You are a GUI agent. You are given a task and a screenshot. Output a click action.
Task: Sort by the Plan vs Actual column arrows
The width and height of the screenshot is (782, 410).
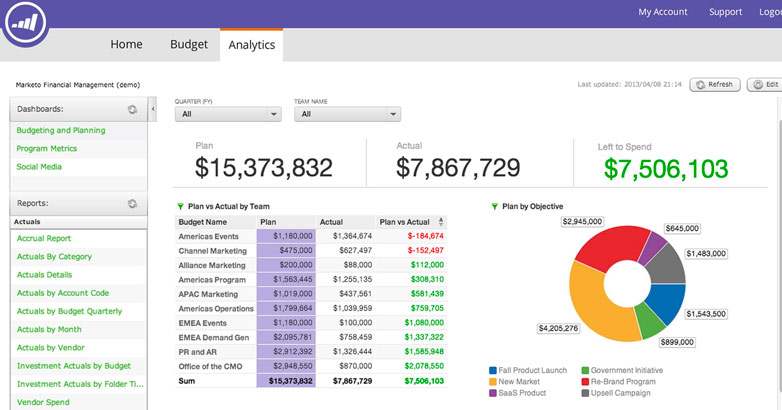coord(442,222)
